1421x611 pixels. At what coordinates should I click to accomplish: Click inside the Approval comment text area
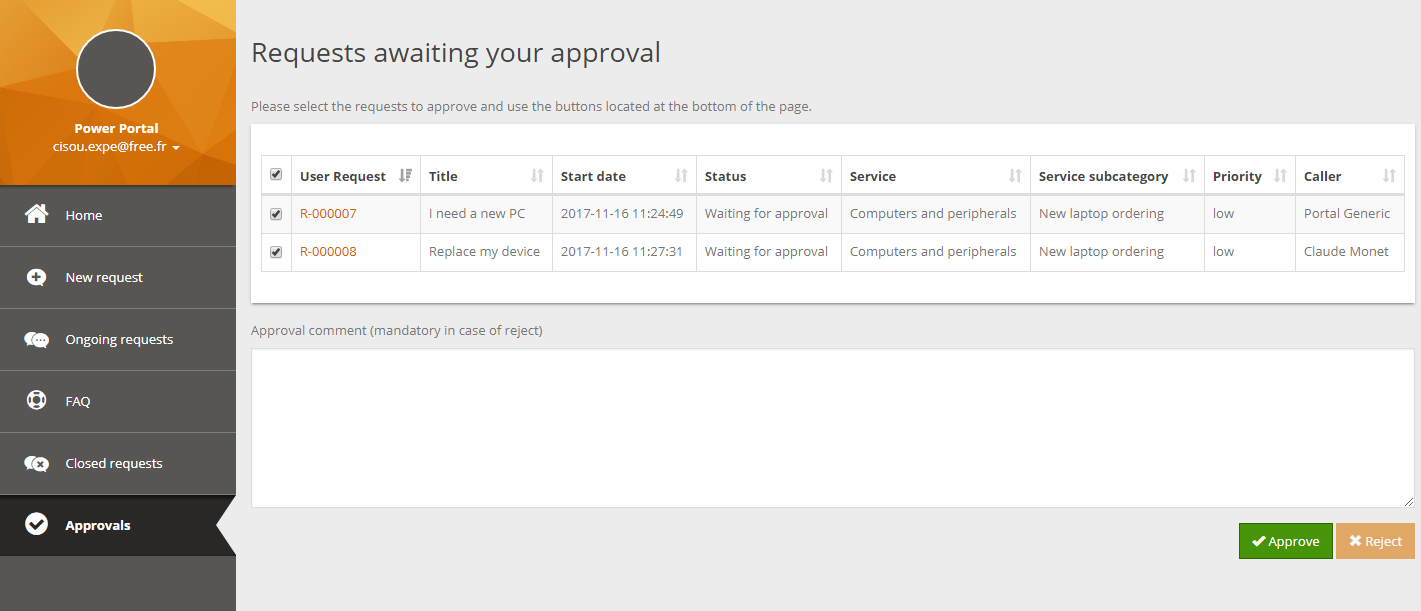(832, 428)
